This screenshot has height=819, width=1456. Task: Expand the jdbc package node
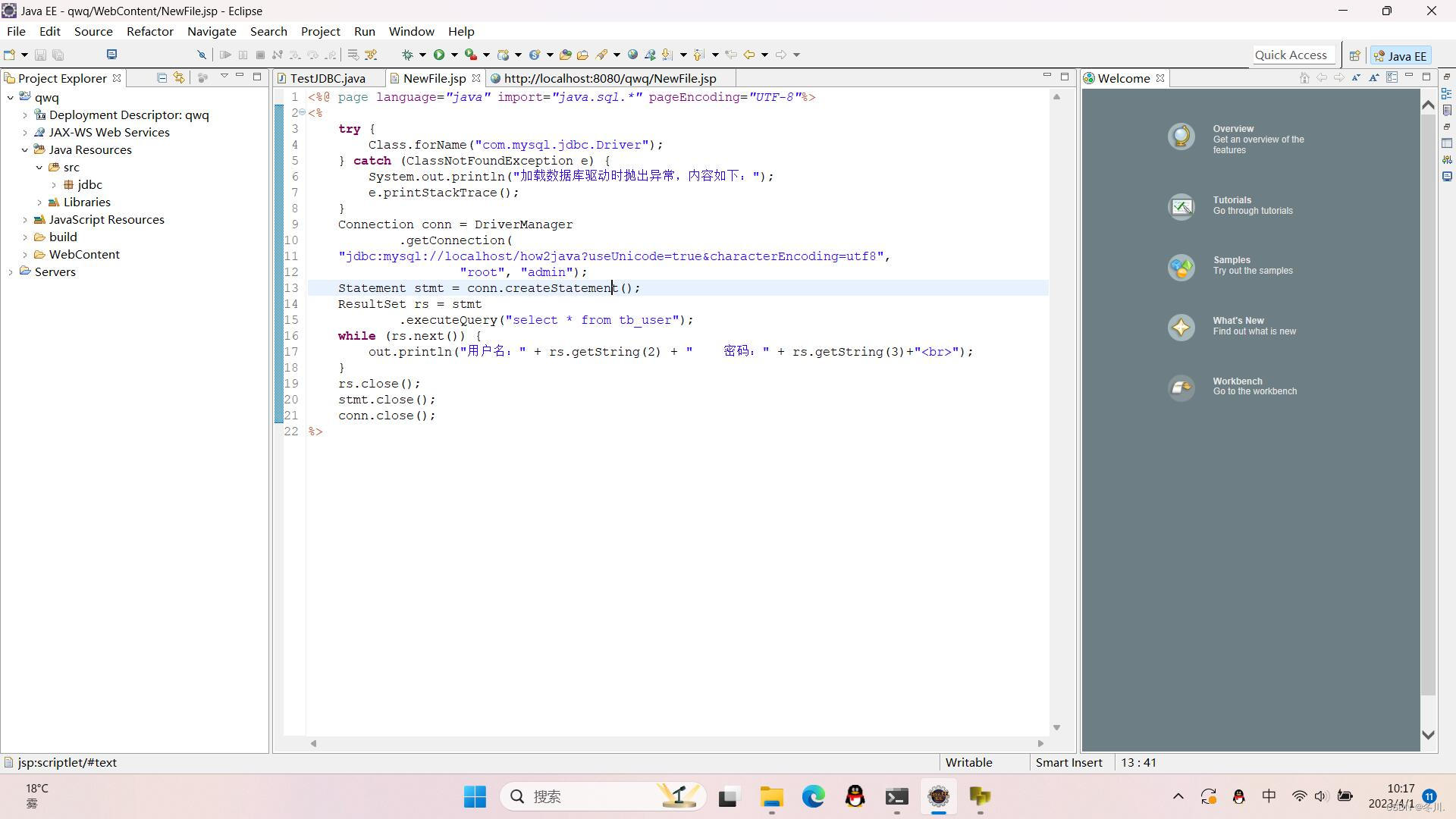(x=54, y=185)
